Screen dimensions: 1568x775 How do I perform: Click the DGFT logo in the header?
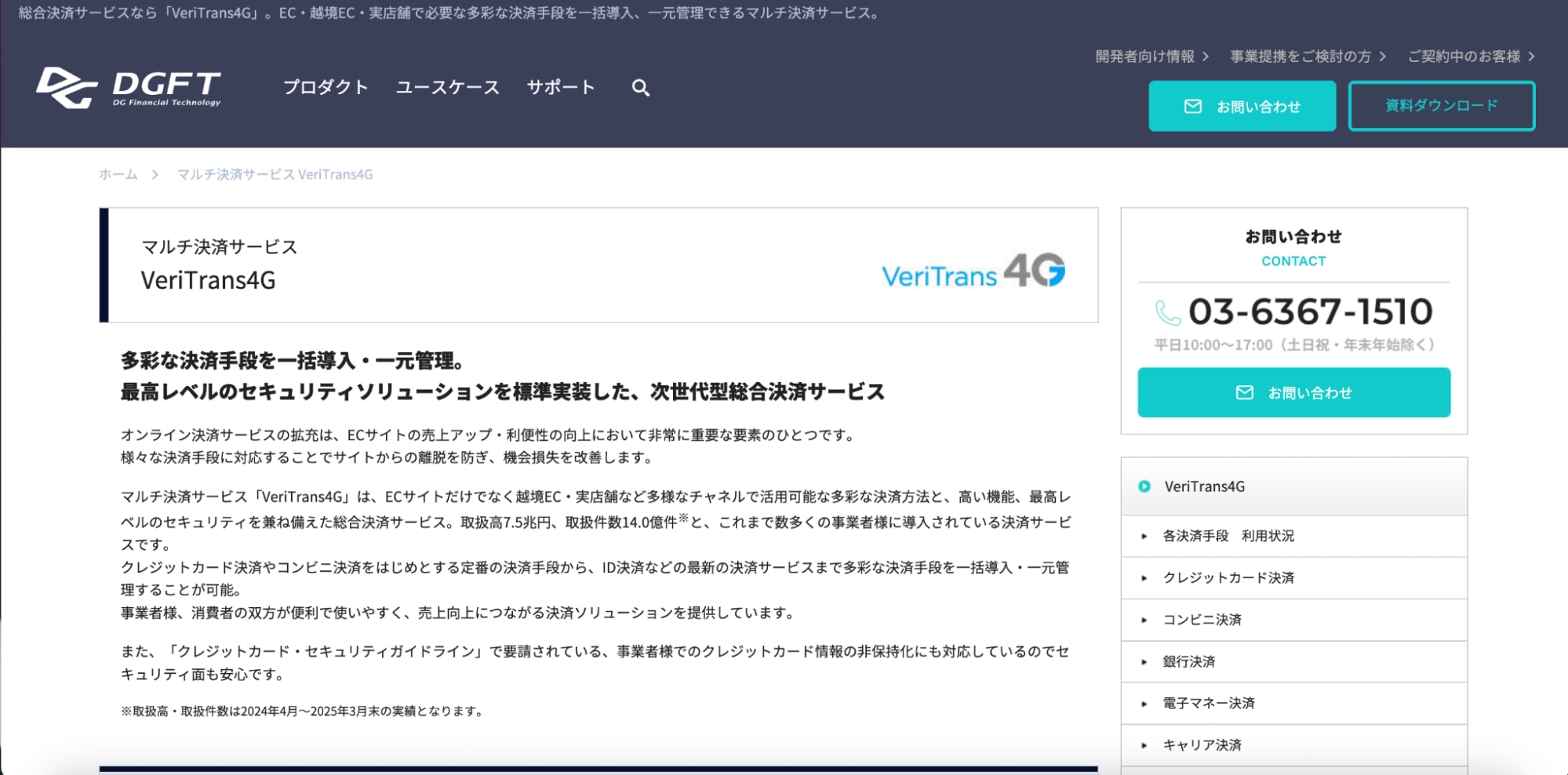[x=129, y=88]
